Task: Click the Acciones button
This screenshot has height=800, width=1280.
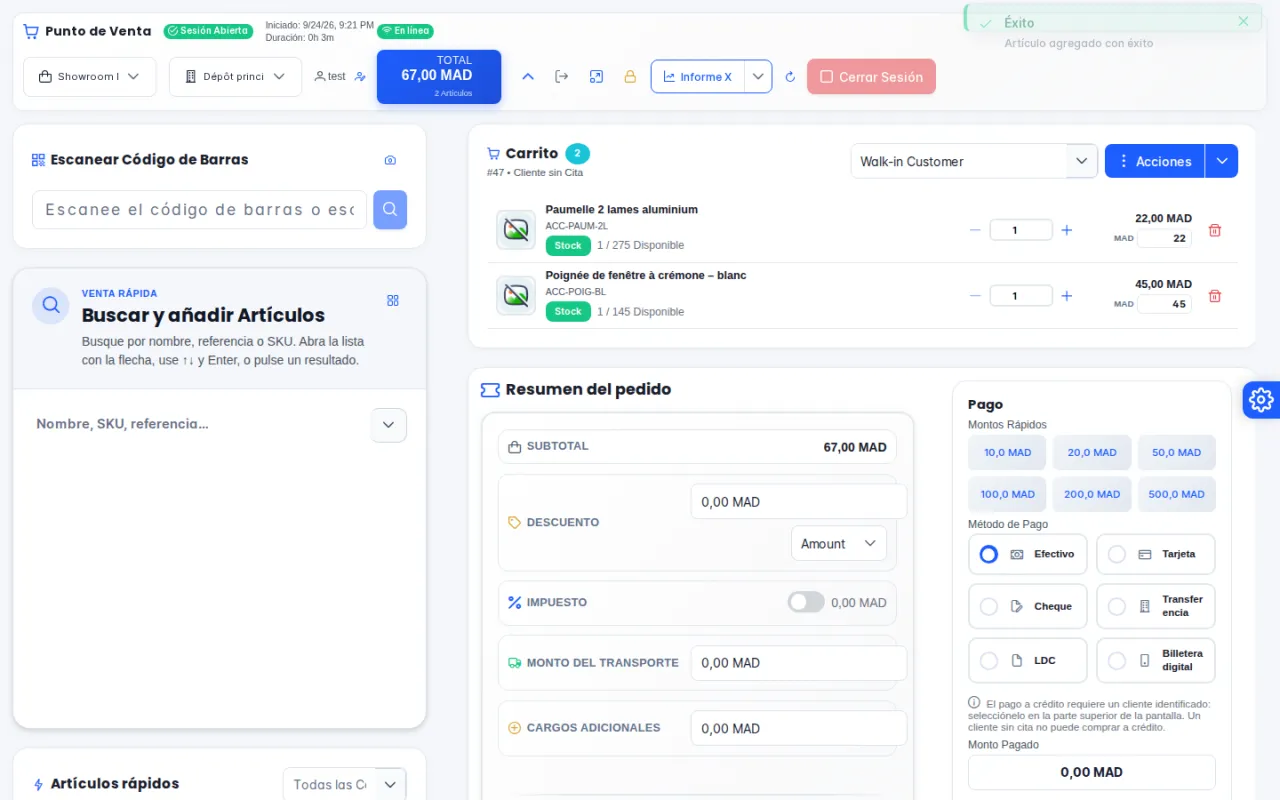Action: [1155, 161]
